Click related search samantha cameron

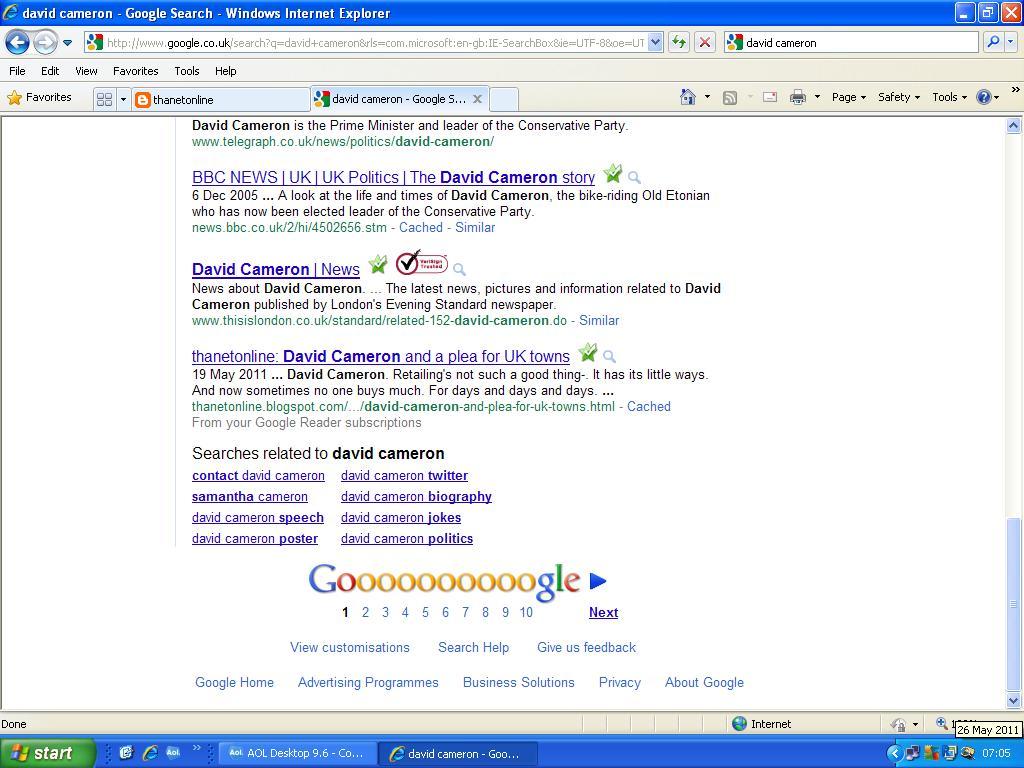click(249, 497)
